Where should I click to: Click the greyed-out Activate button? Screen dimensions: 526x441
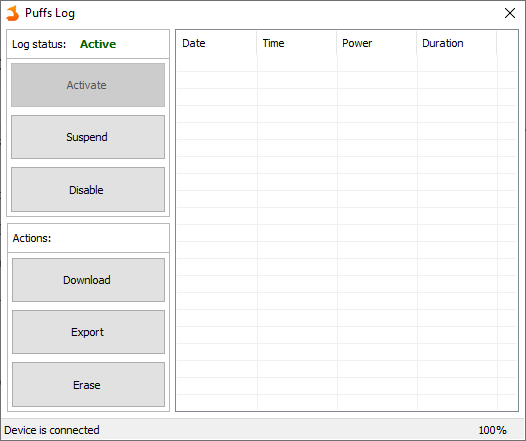pyautogui.click(x=88, y=85)
